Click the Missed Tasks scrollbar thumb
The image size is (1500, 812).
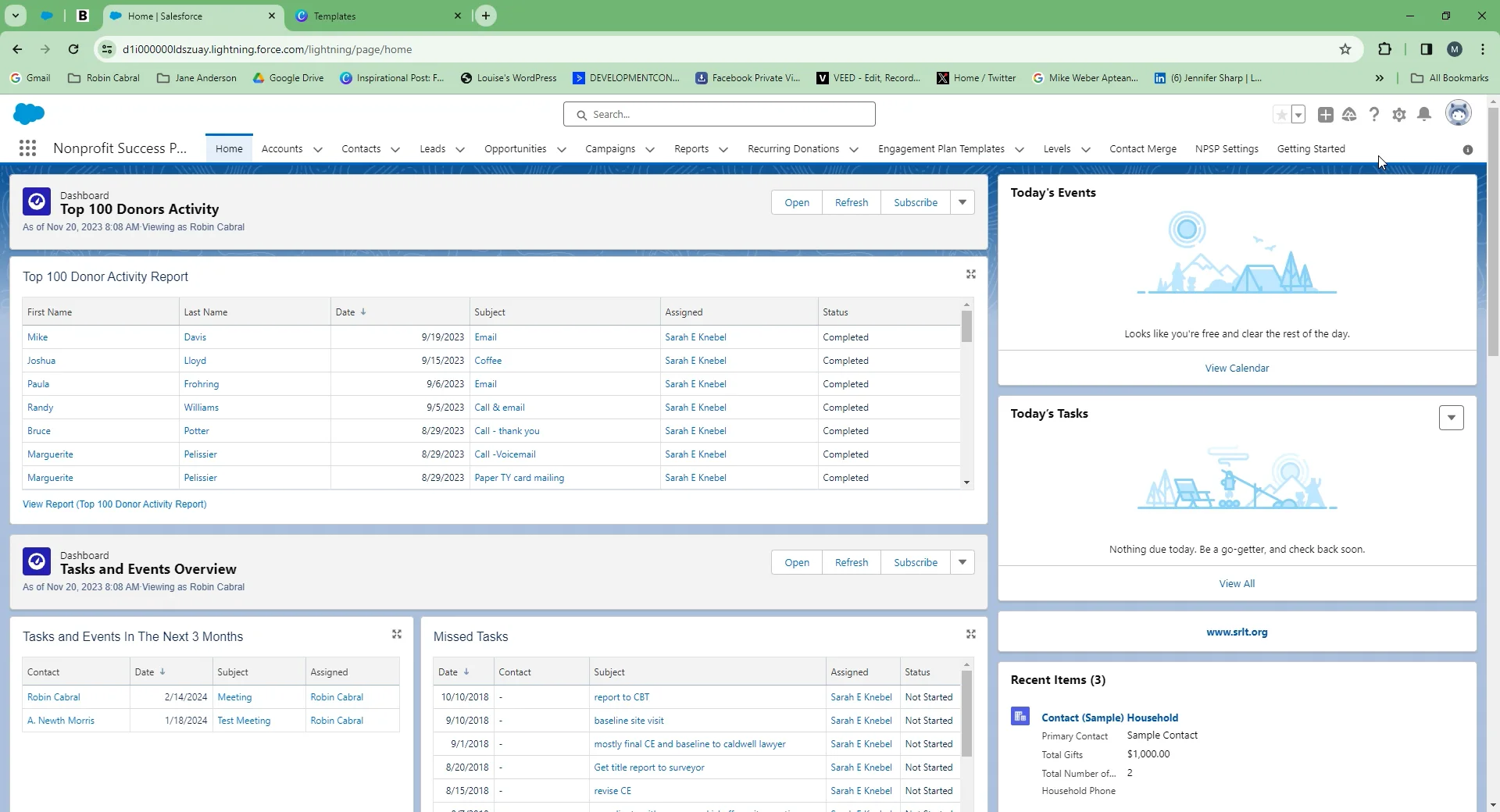click(966, 714)
